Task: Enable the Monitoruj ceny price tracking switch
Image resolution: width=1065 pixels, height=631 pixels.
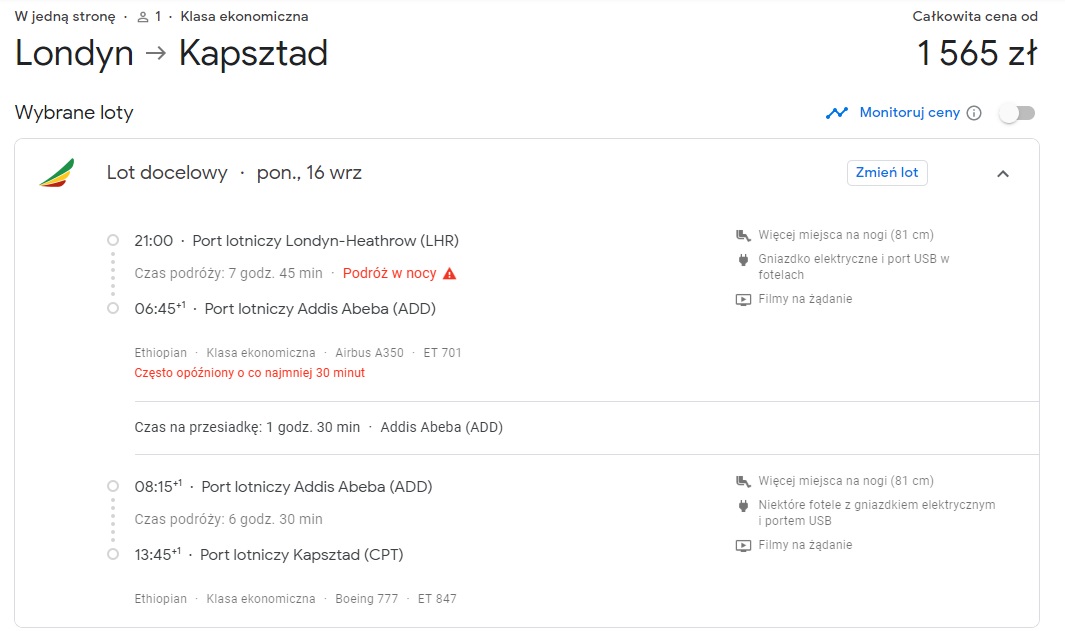Action: pos(1017,113)
